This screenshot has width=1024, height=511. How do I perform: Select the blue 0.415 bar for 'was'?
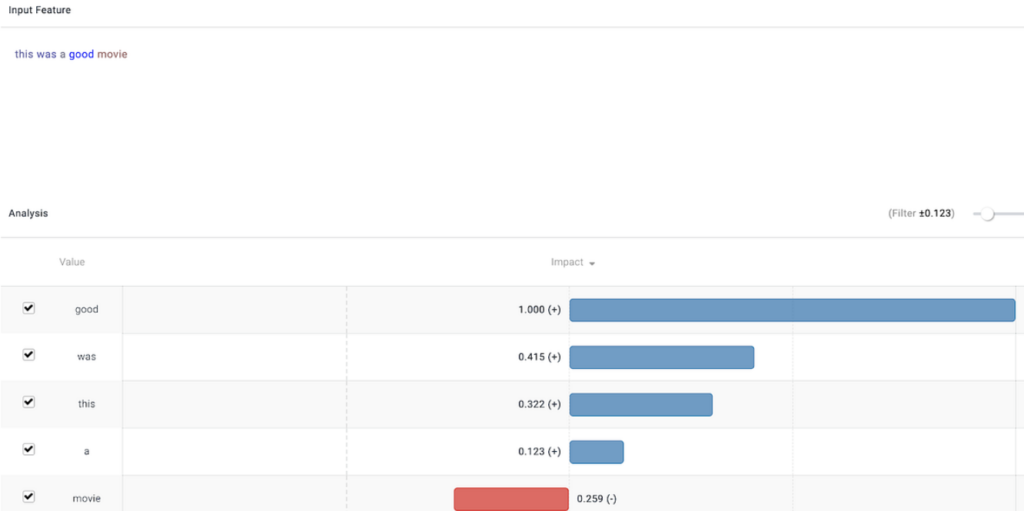coord(662,357)
